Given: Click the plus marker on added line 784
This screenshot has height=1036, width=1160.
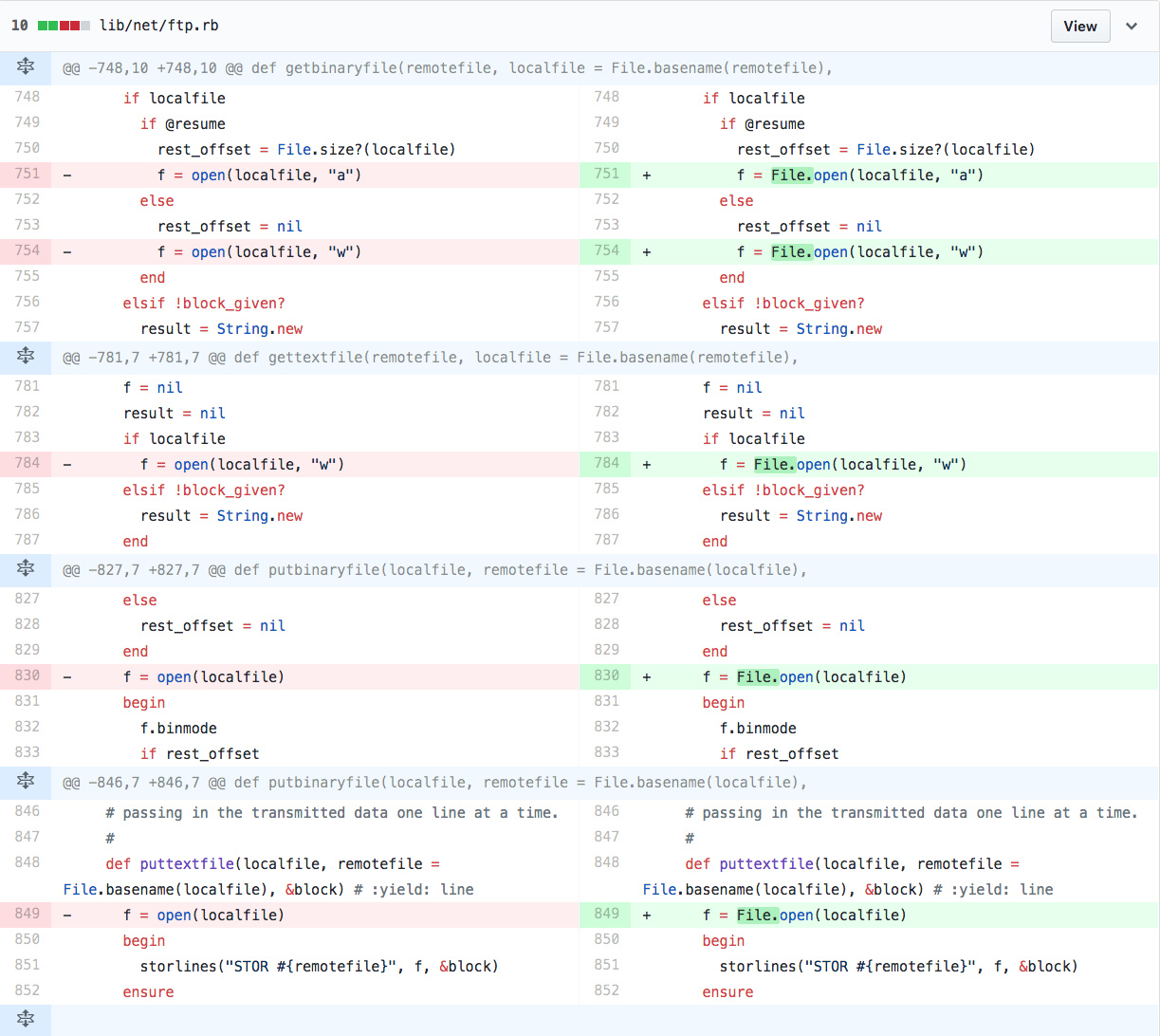Looking at the screenshot, I should (x=647, y=464).
